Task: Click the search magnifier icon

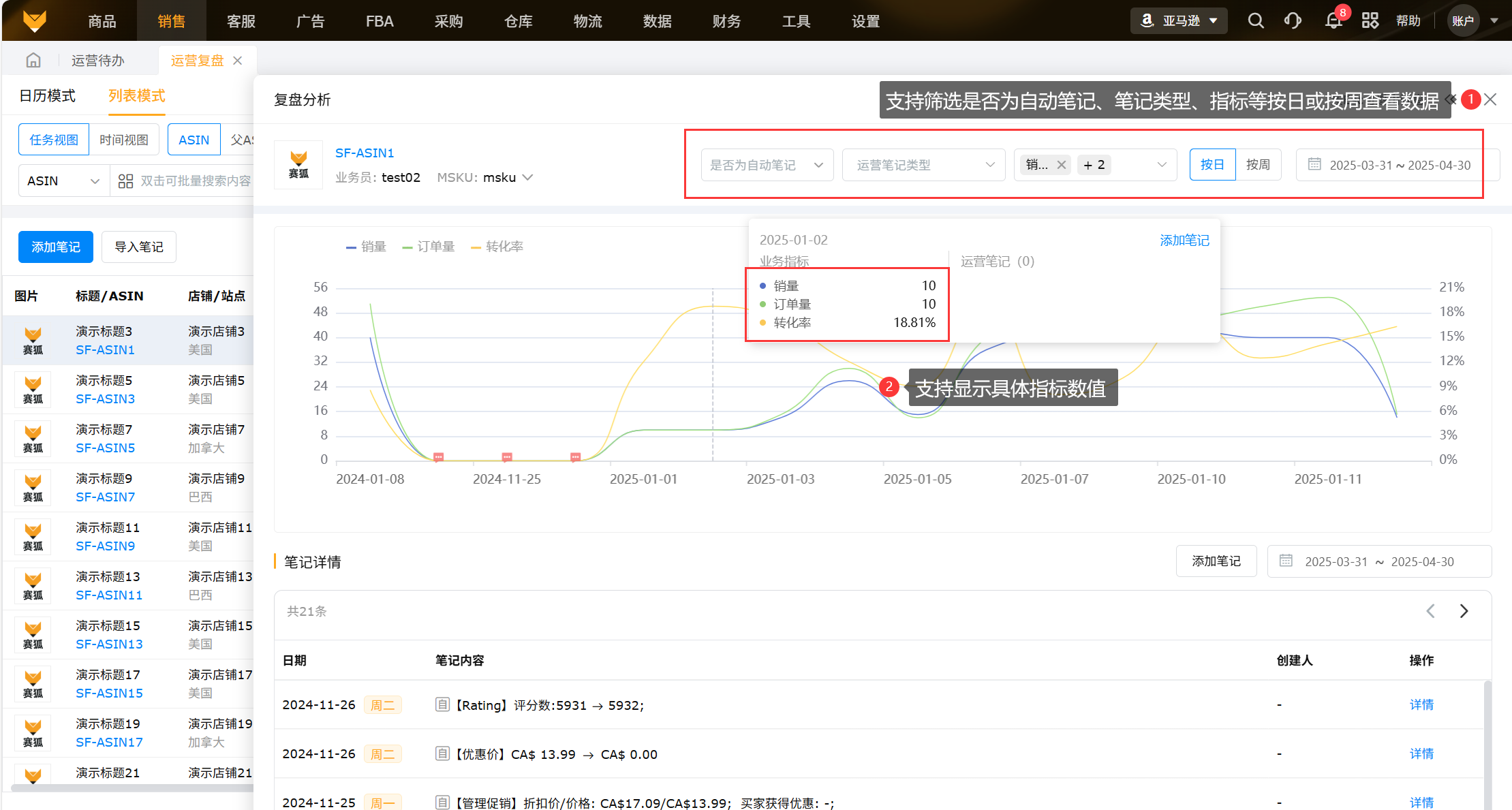Action: tap(1256, 21)
